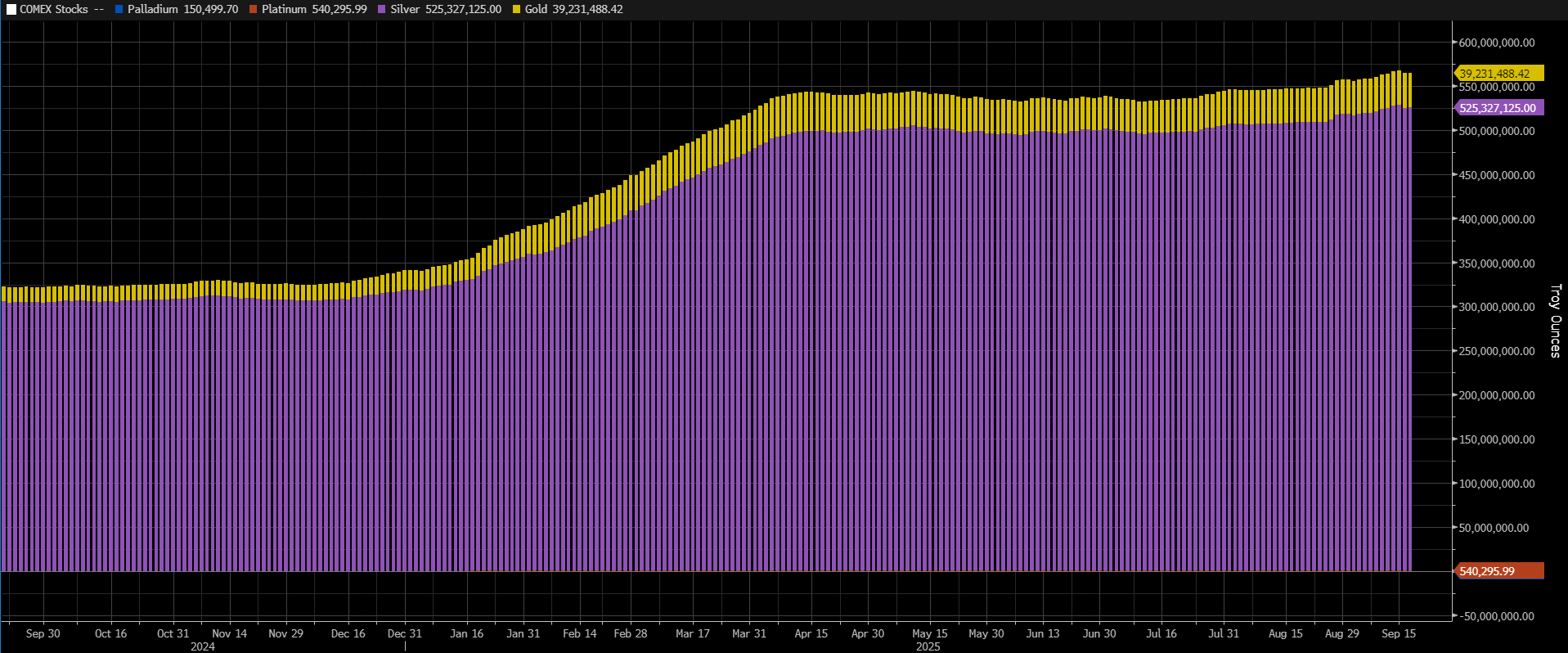
Task: Click the red Platinum legend swatch
Action: (x=254, y=10)
